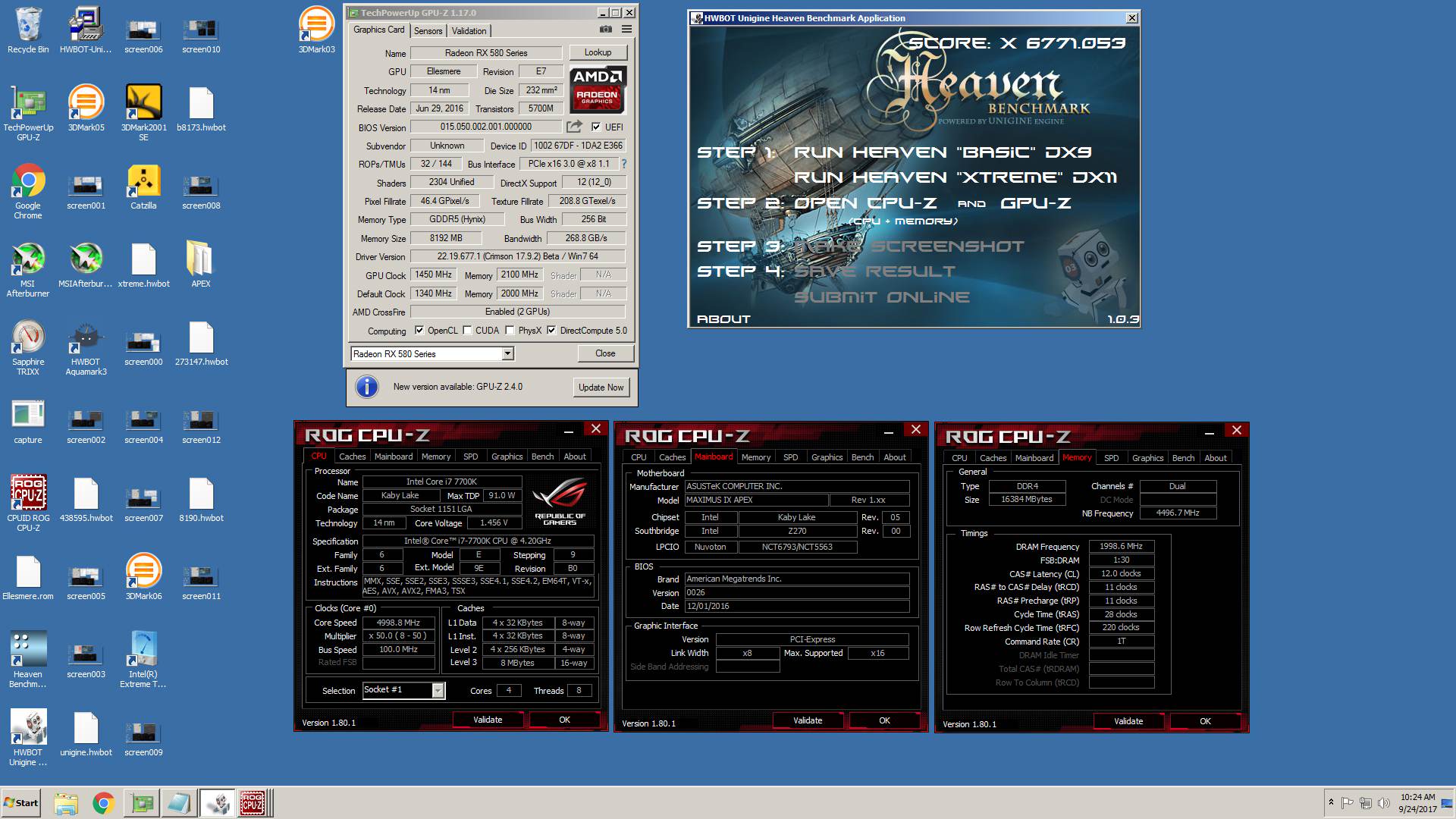Click OK in the Memory CPU-Z window
The width and height of the screenshot is (1456, 819).
[x=1205, y=721]
